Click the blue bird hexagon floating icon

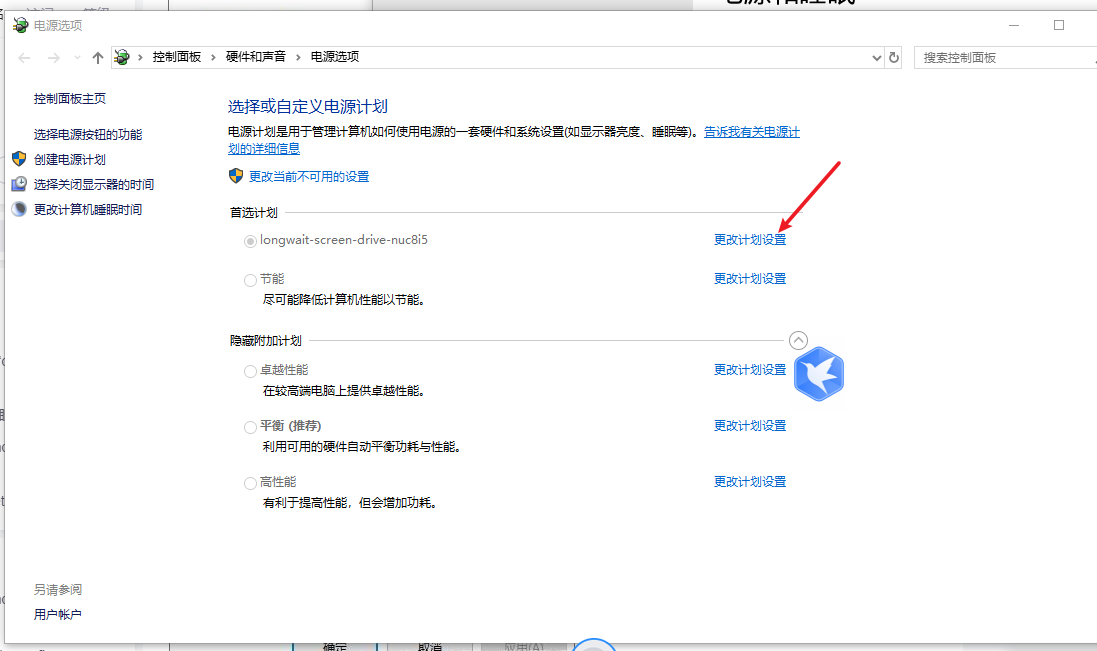(819, 374)
